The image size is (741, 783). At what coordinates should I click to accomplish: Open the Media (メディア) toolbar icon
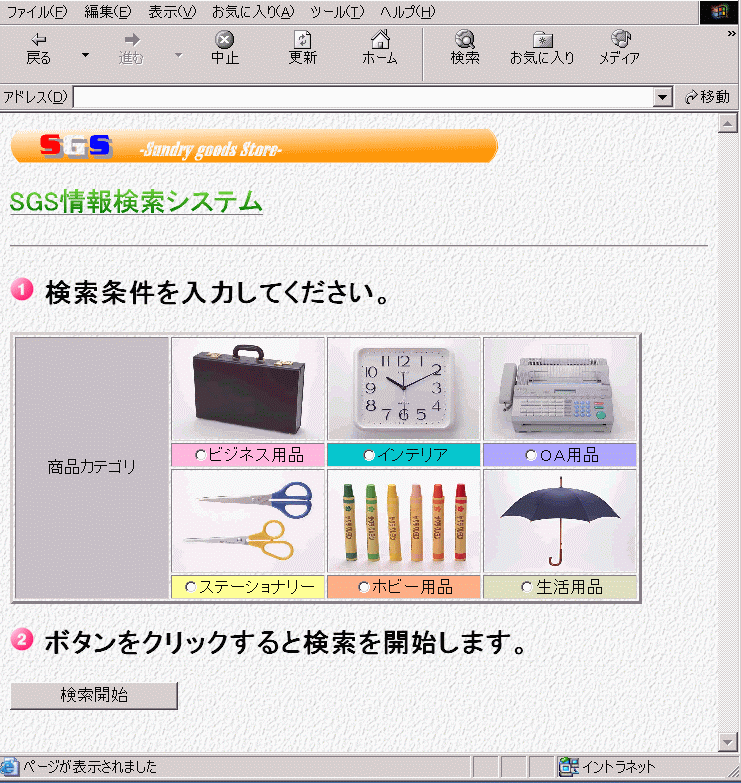(619, 40)
